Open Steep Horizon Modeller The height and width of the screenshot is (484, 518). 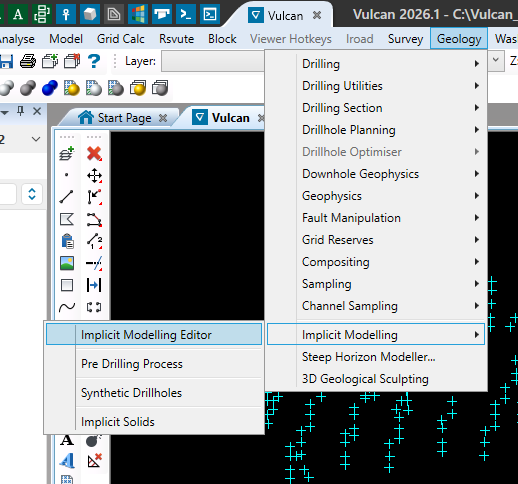[376, 357]
